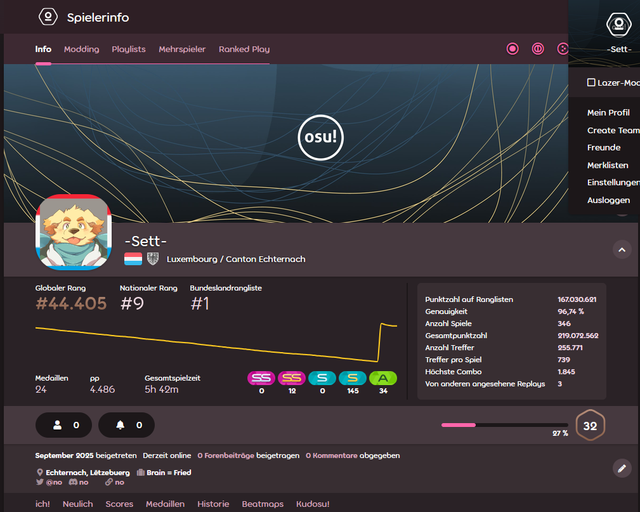Open the Ranked Play tab
This screenshot has width=640, height=512.
(244, 49)
